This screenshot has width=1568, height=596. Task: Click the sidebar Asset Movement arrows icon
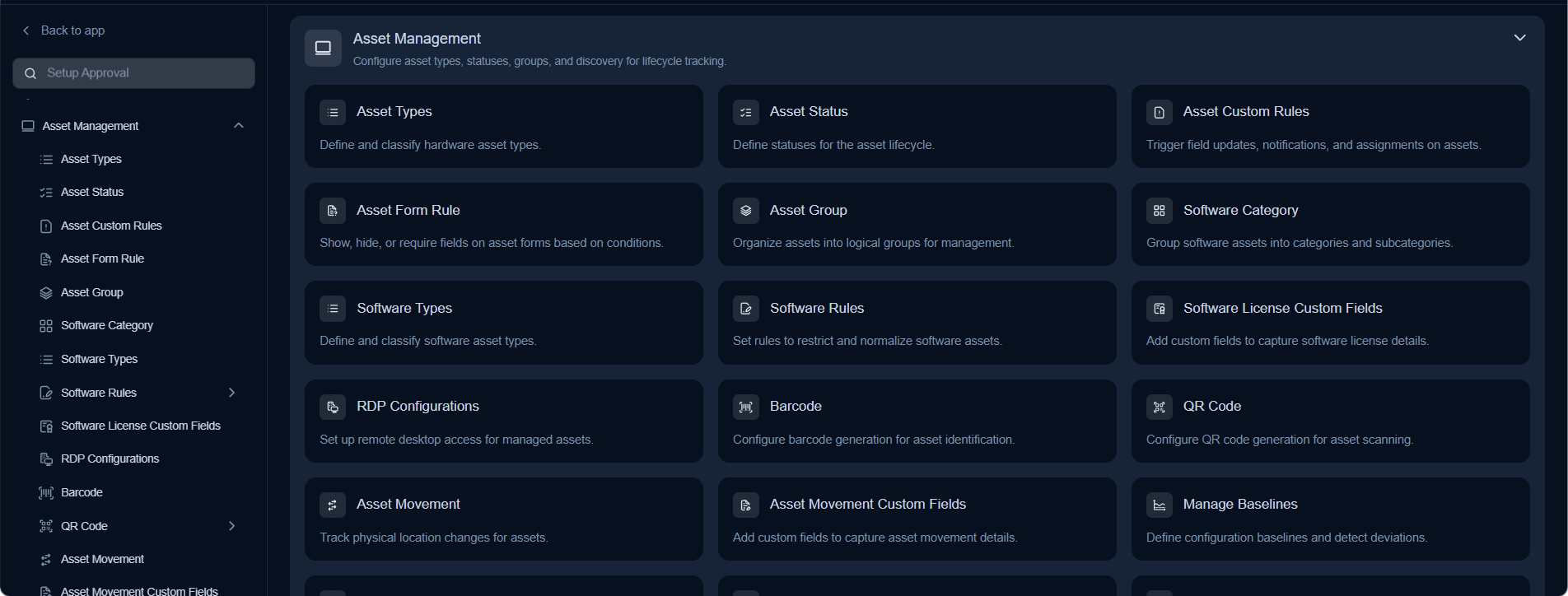(46, 560)
